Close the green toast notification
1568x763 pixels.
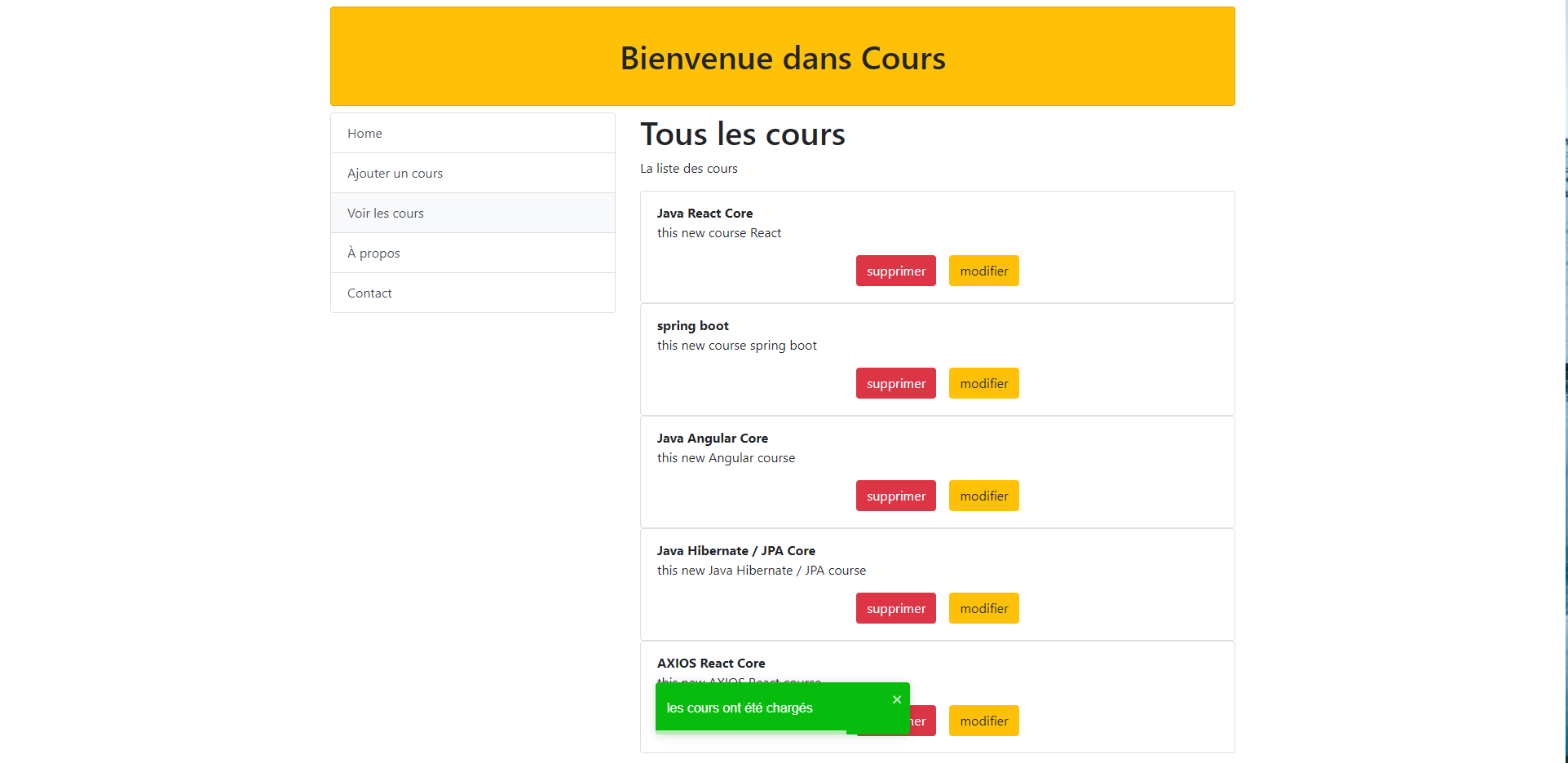[x=896, y=699]
